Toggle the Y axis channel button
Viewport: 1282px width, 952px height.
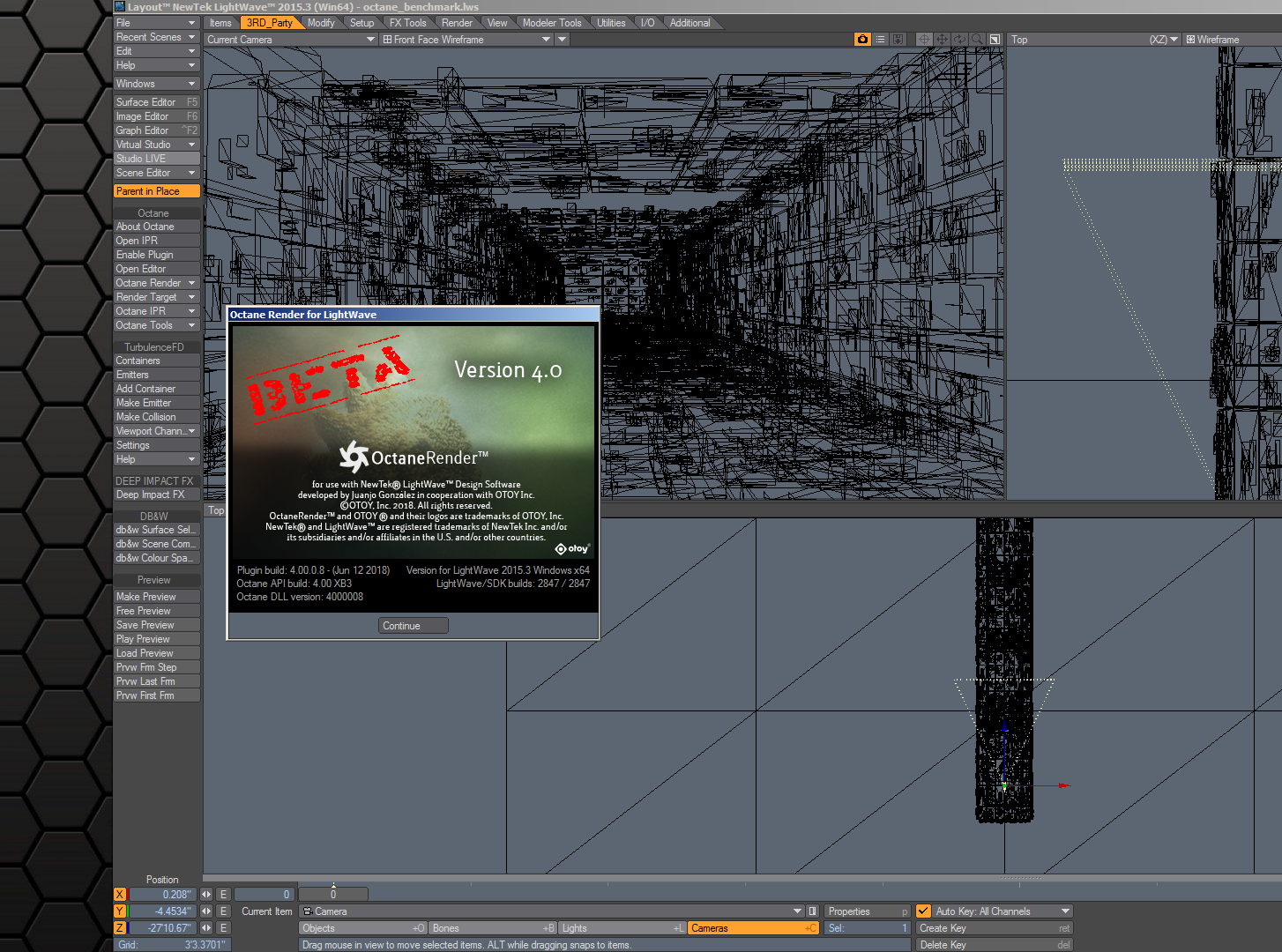[121, 911]
